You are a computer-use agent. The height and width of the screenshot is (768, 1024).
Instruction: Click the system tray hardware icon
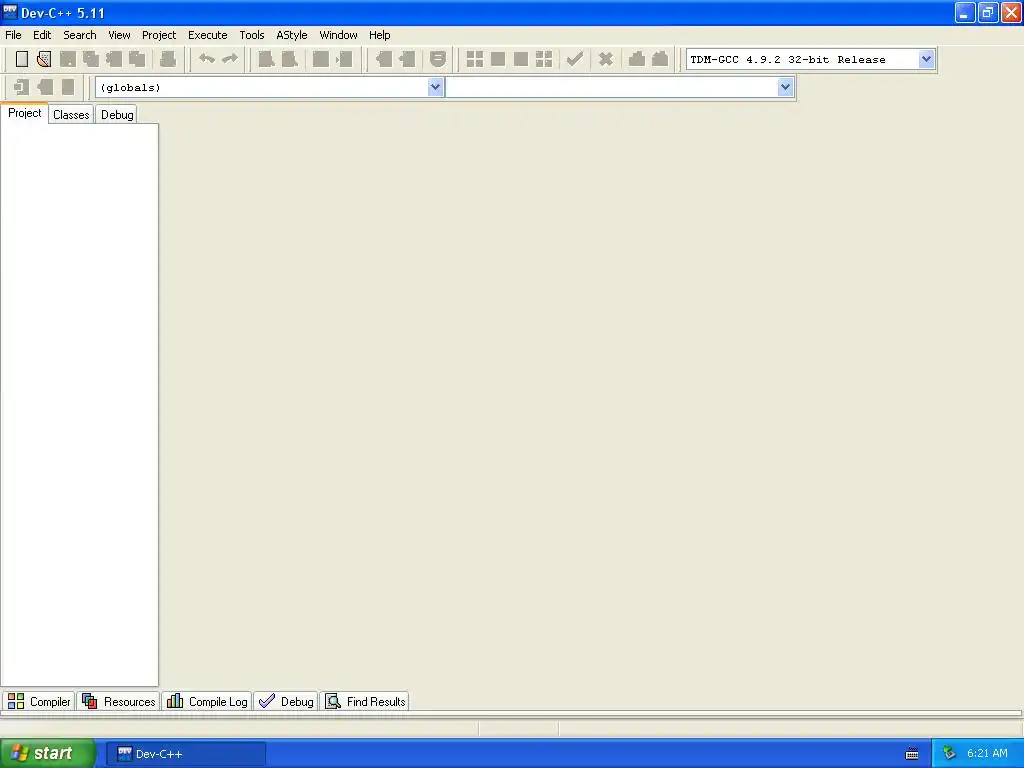point(949,754)
